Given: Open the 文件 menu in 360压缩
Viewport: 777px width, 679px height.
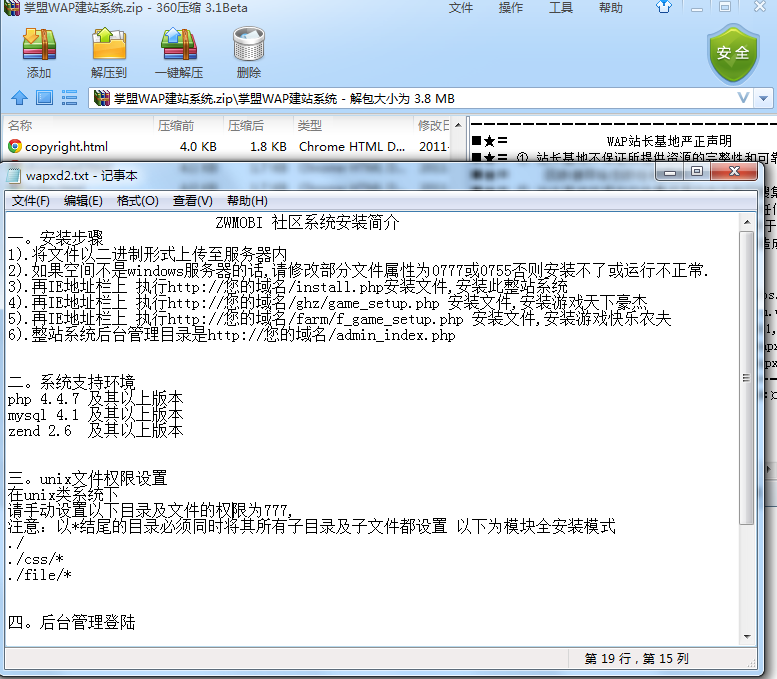Looking at the screenshot, I should [461, 8].
